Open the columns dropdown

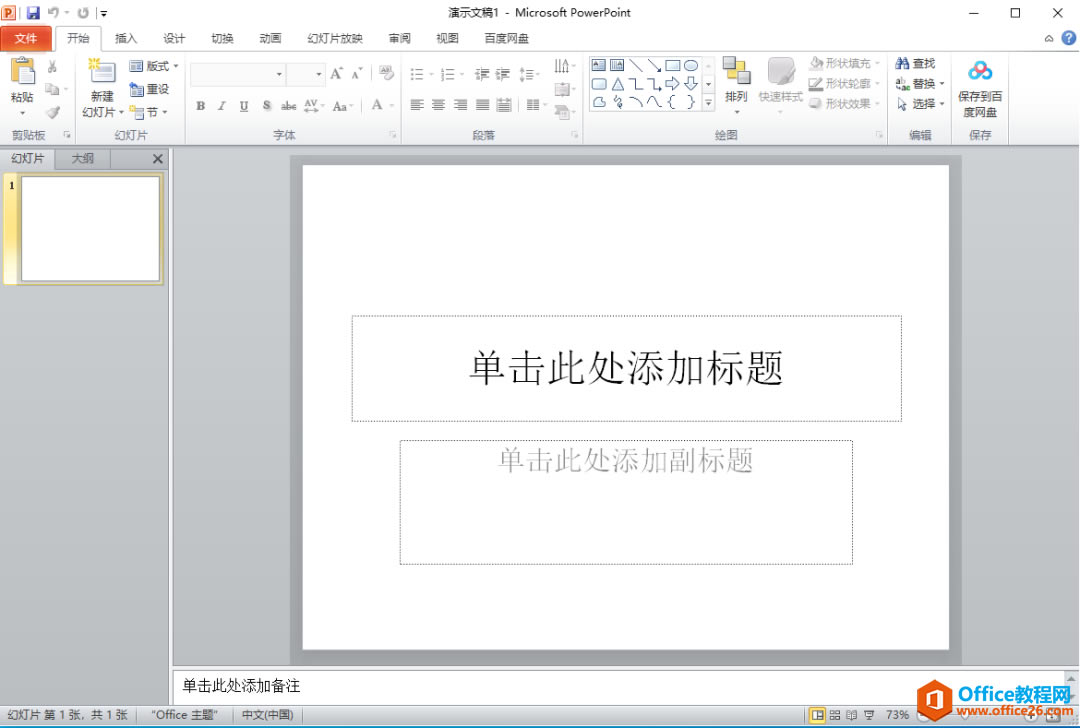pyautogui.click(x=537, y=105)
